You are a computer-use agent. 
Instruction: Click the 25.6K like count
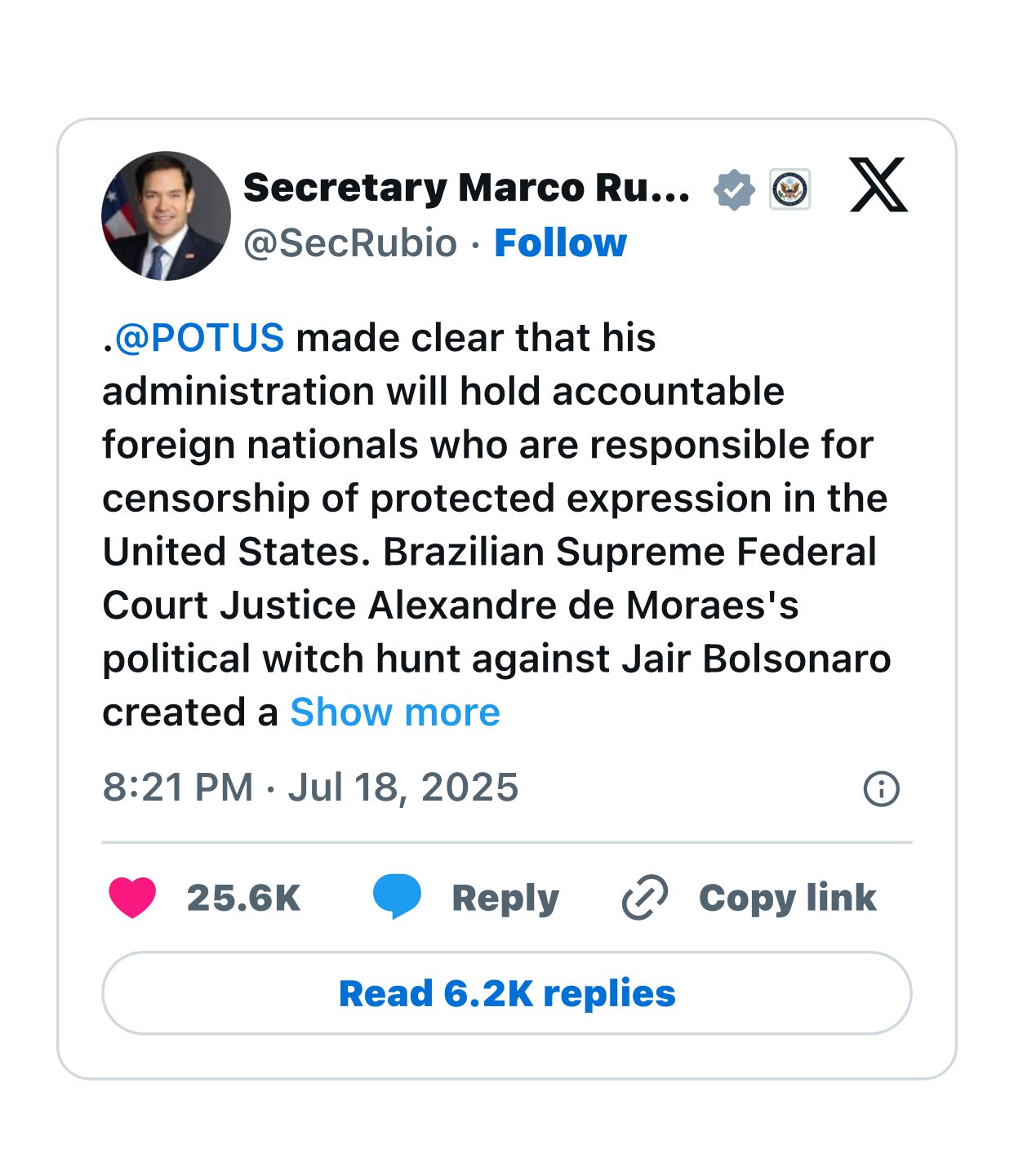(x=243, y=898)
